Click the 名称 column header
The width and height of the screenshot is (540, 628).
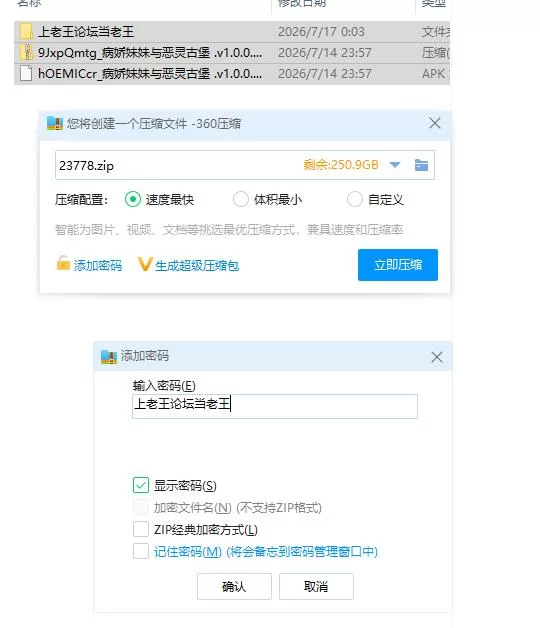29,3
